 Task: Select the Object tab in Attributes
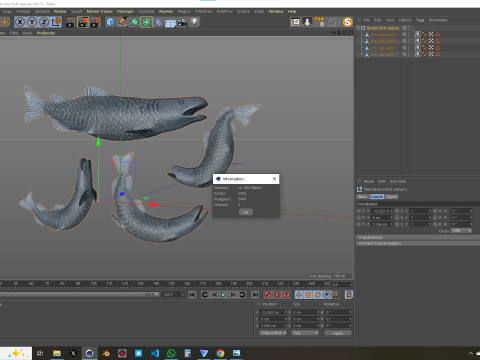tap(391, 197)
